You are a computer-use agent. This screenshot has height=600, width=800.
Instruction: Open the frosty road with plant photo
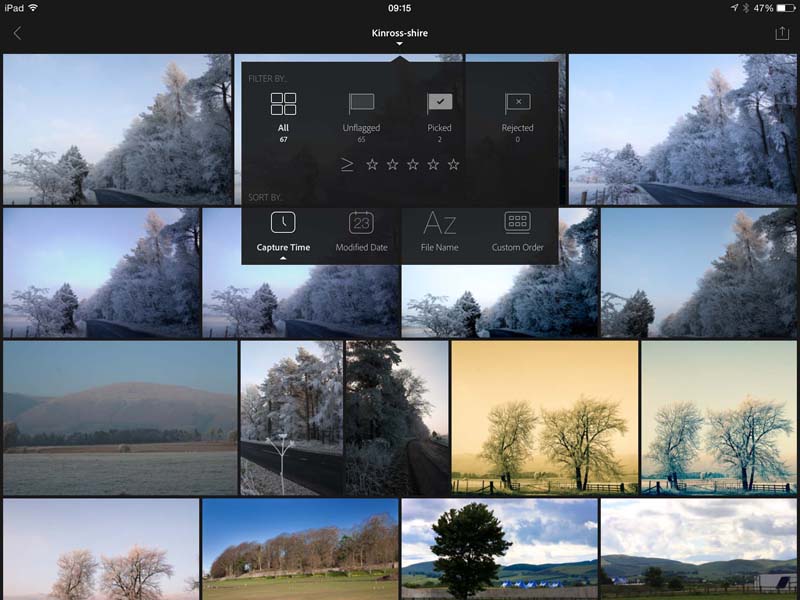point(291,418)
